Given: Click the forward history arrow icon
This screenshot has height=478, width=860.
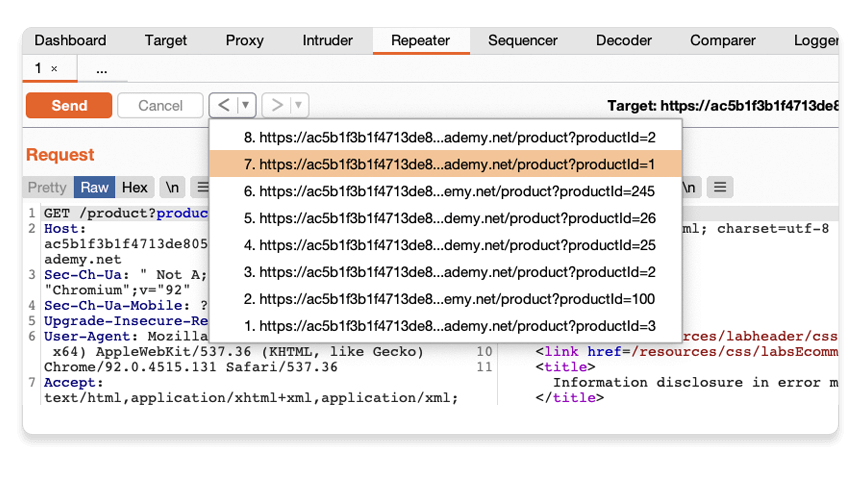Looking at the screenshot, I should [277, 105].
